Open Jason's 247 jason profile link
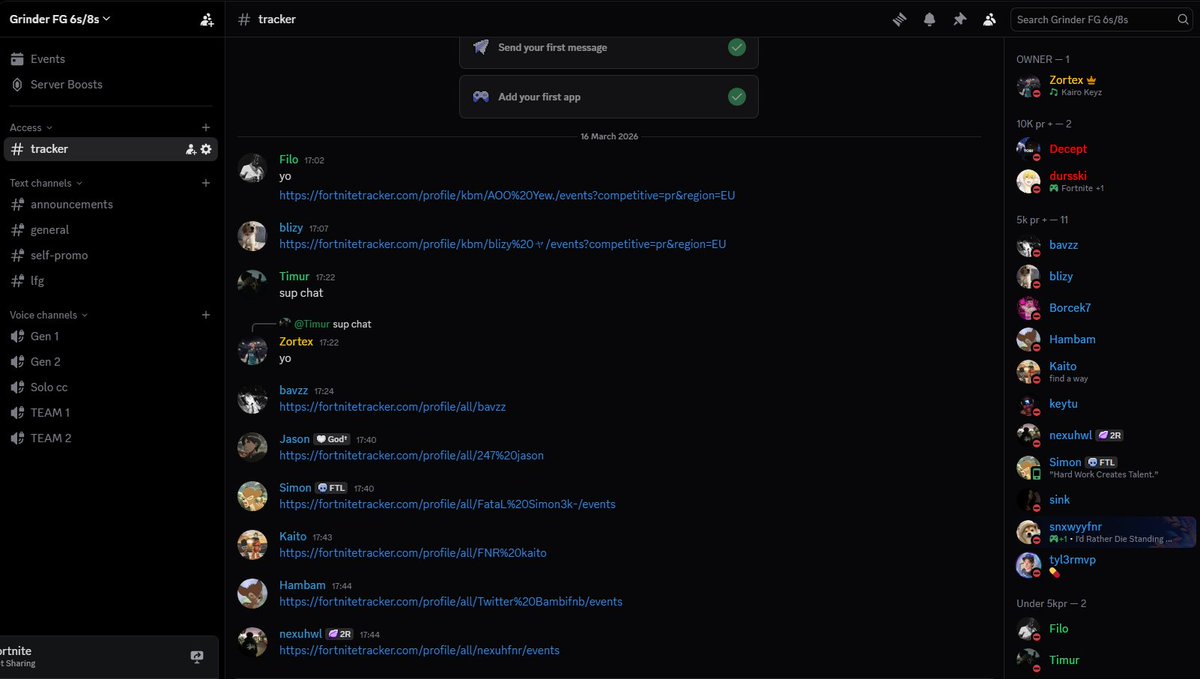 (x=411, y=456)
